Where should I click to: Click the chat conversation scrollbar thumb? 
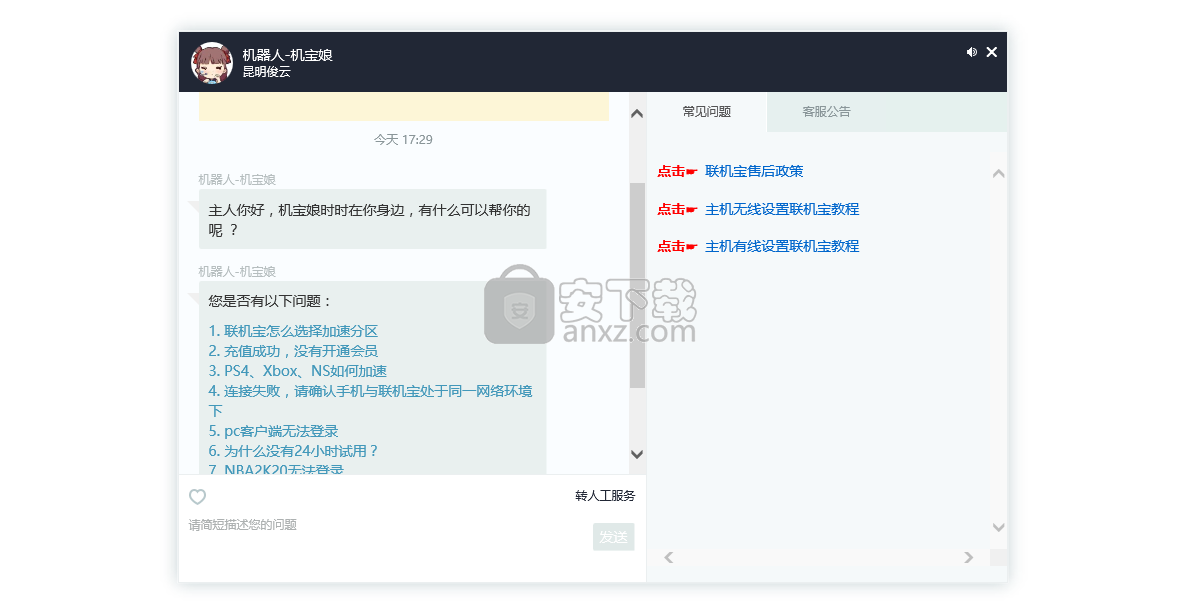tap(637, 285)
